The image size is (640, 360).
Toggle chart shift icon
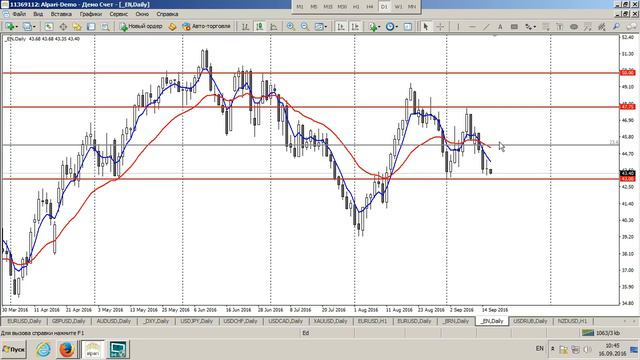355,27
